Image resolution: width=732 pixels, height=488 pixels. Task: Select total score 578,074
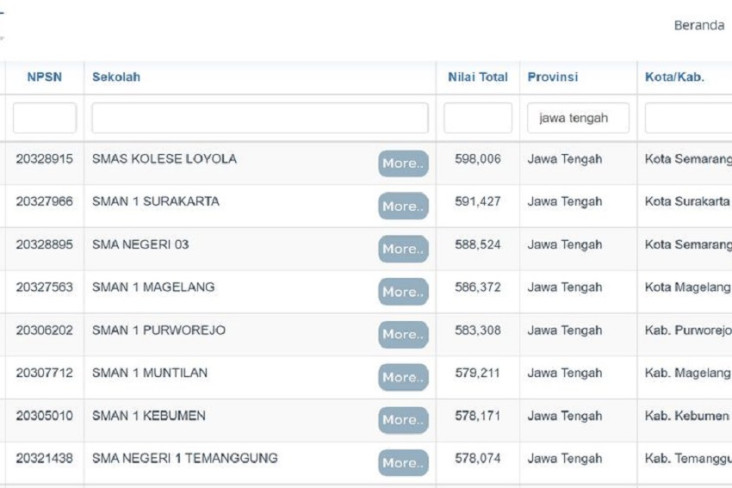click(478, 458)
